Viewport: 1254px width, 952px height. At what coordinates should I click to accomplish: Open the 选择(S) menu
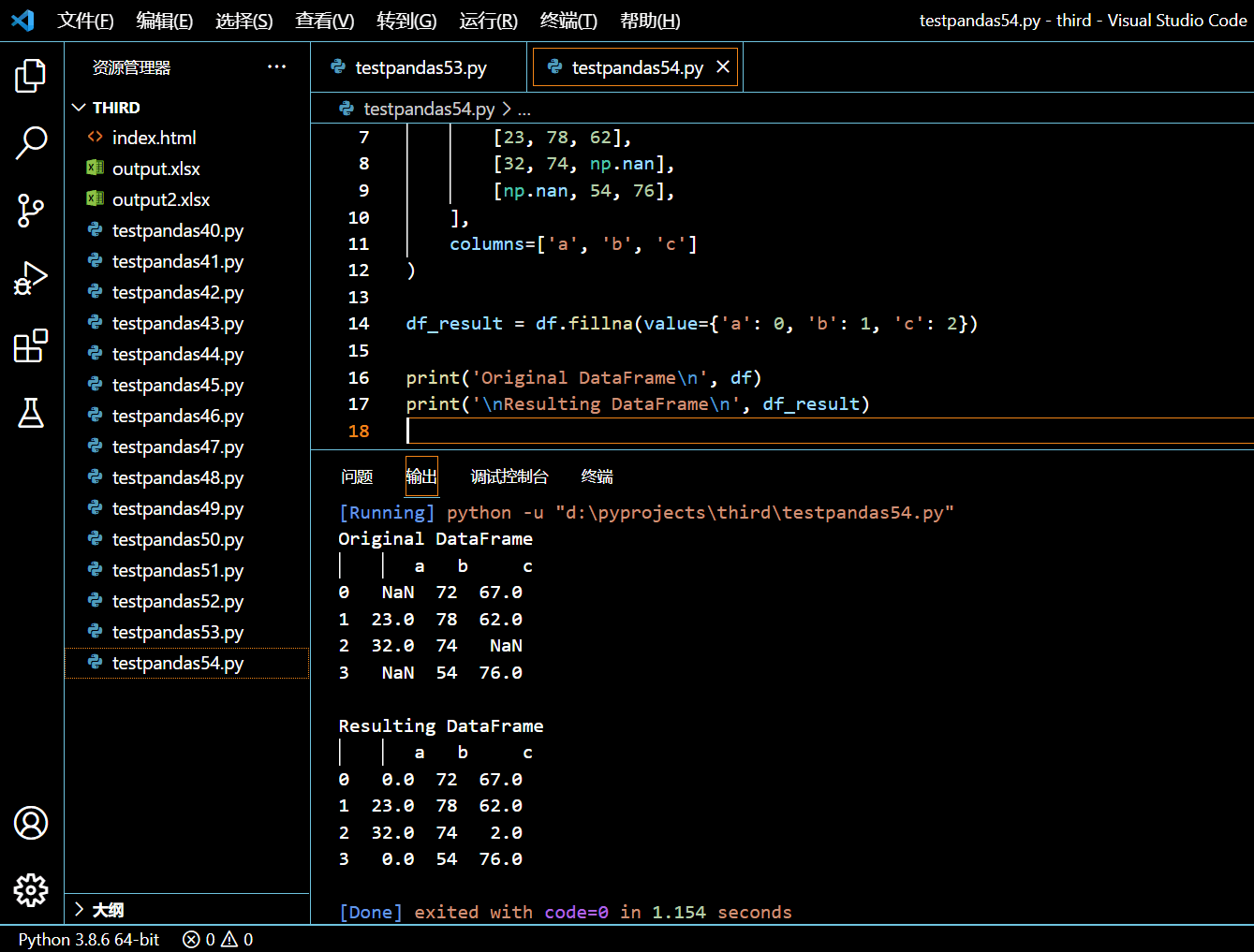(x=244, y=21)
